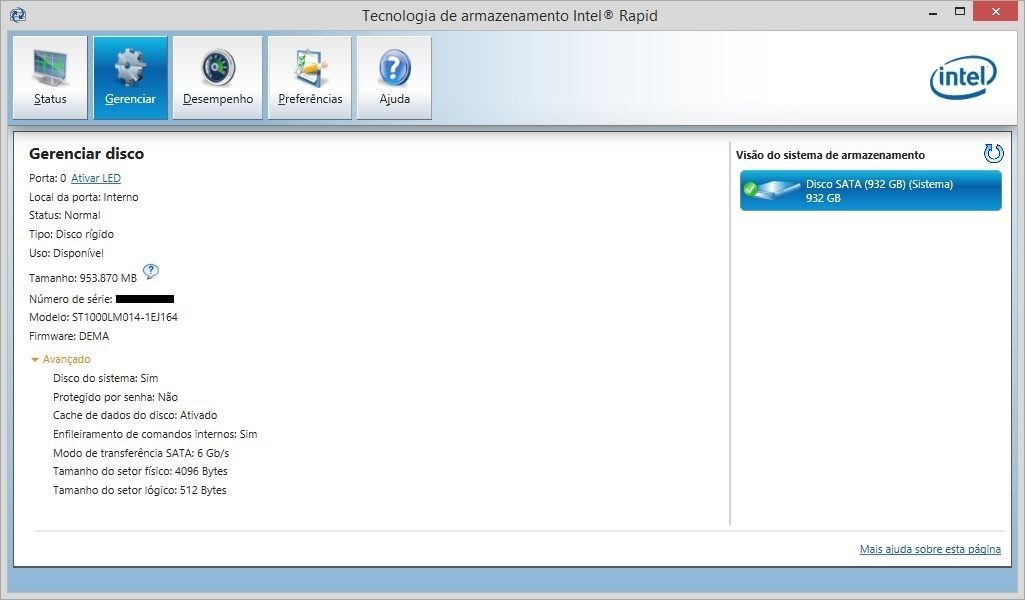
Task: Click Tamanho do setor lógico: 512 Bytes
Action: (x=140, y=491)
